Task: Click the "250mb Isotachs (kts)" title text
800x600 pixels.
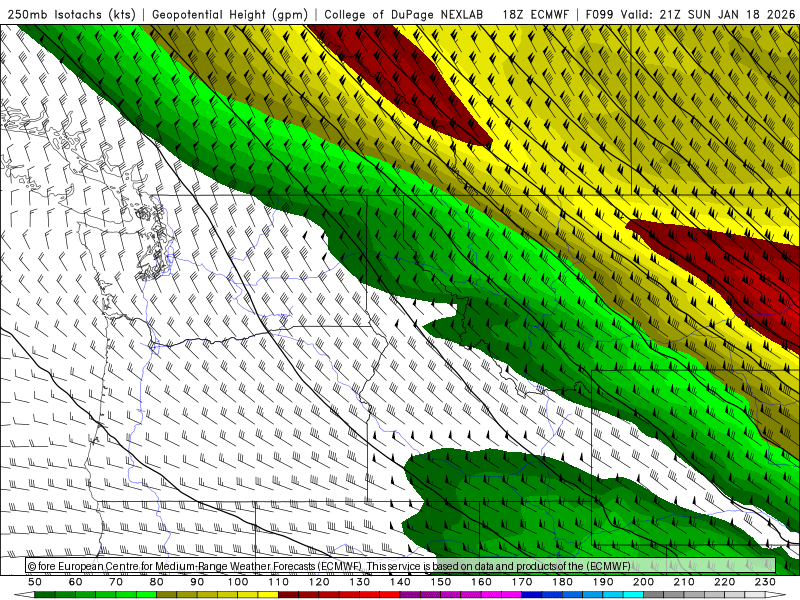Action: coord(71,15)
